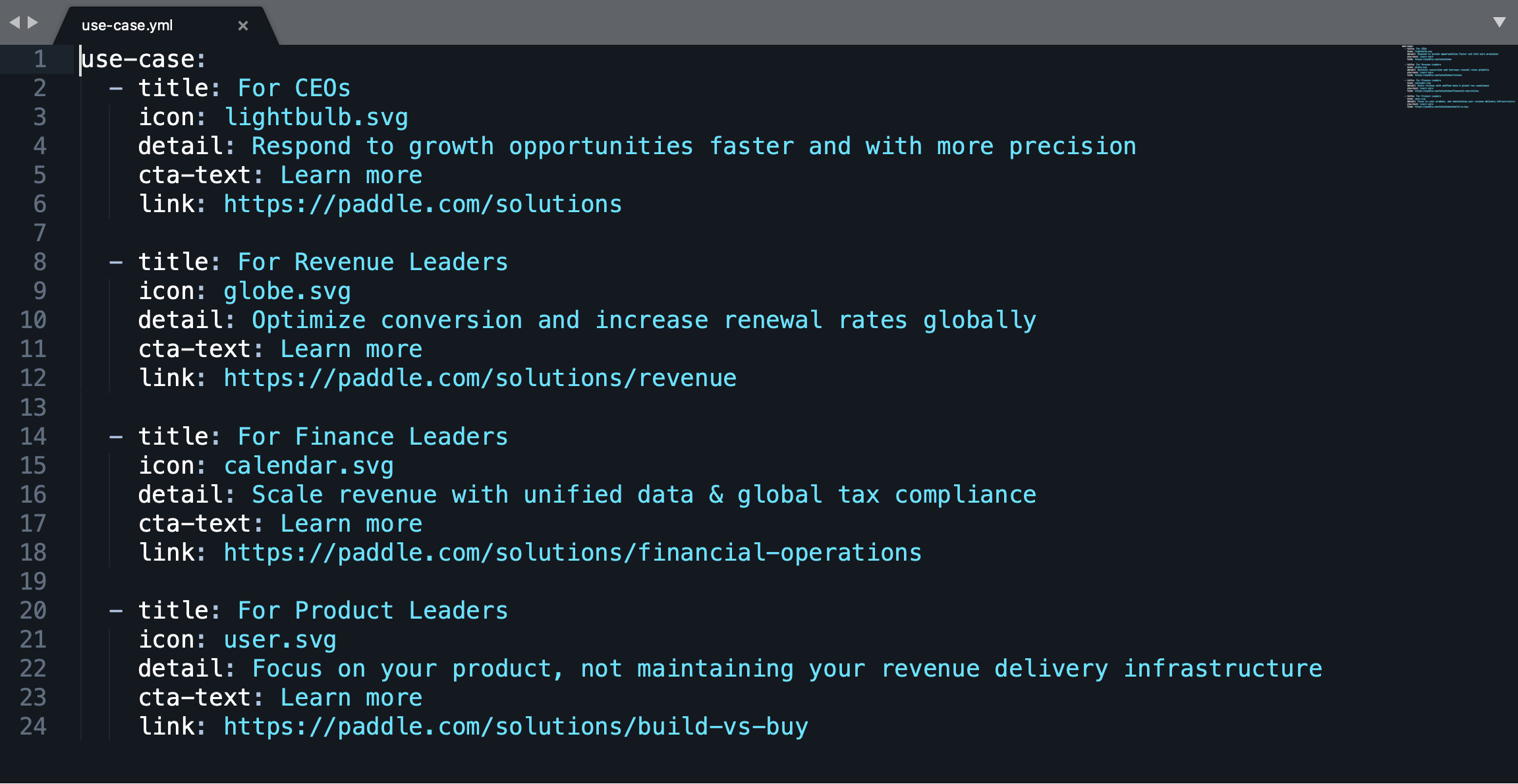Click the minimap code preview
The height and width of the screenshot is (784, 1518).
tap(1457, 77)
